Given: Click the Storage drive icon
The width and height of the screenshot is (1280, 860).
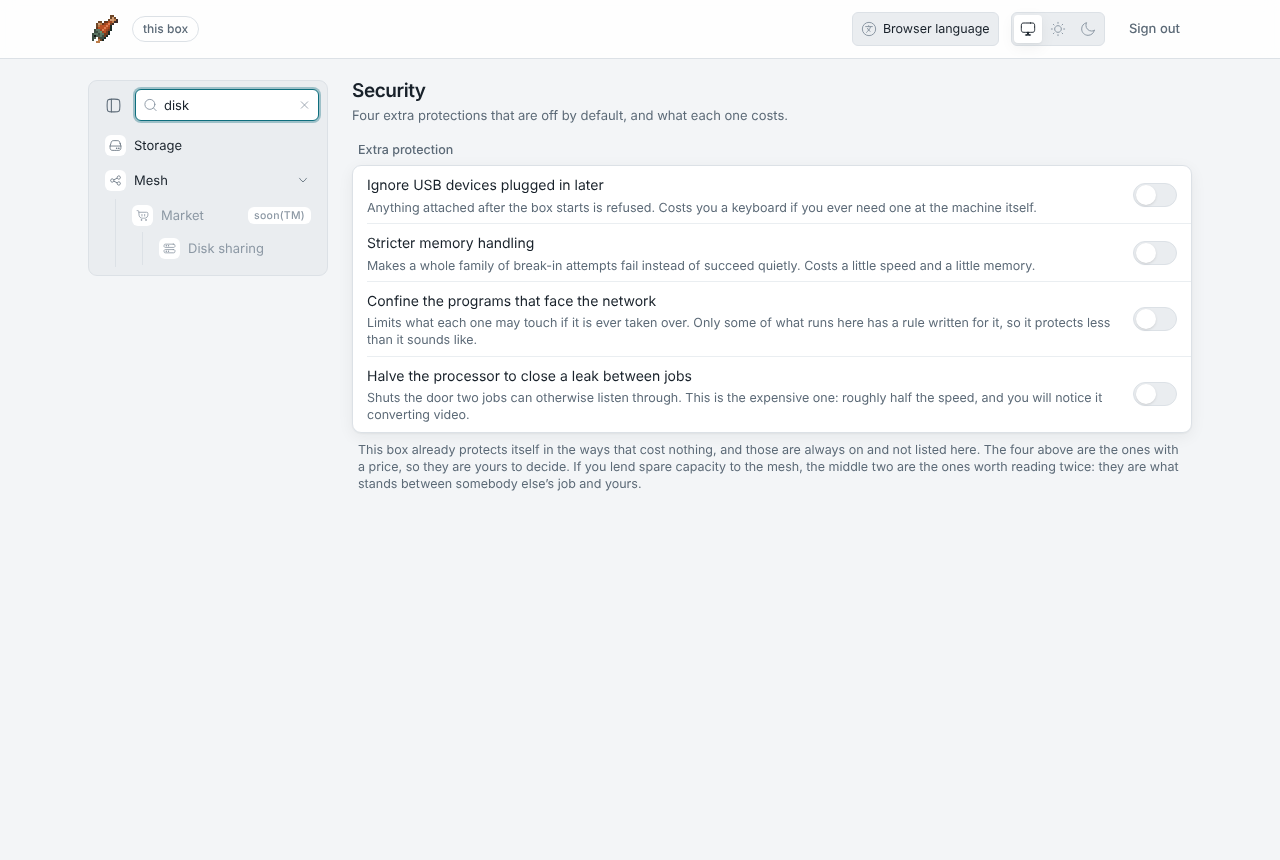Looking at the screenshot, I should 116,146.
